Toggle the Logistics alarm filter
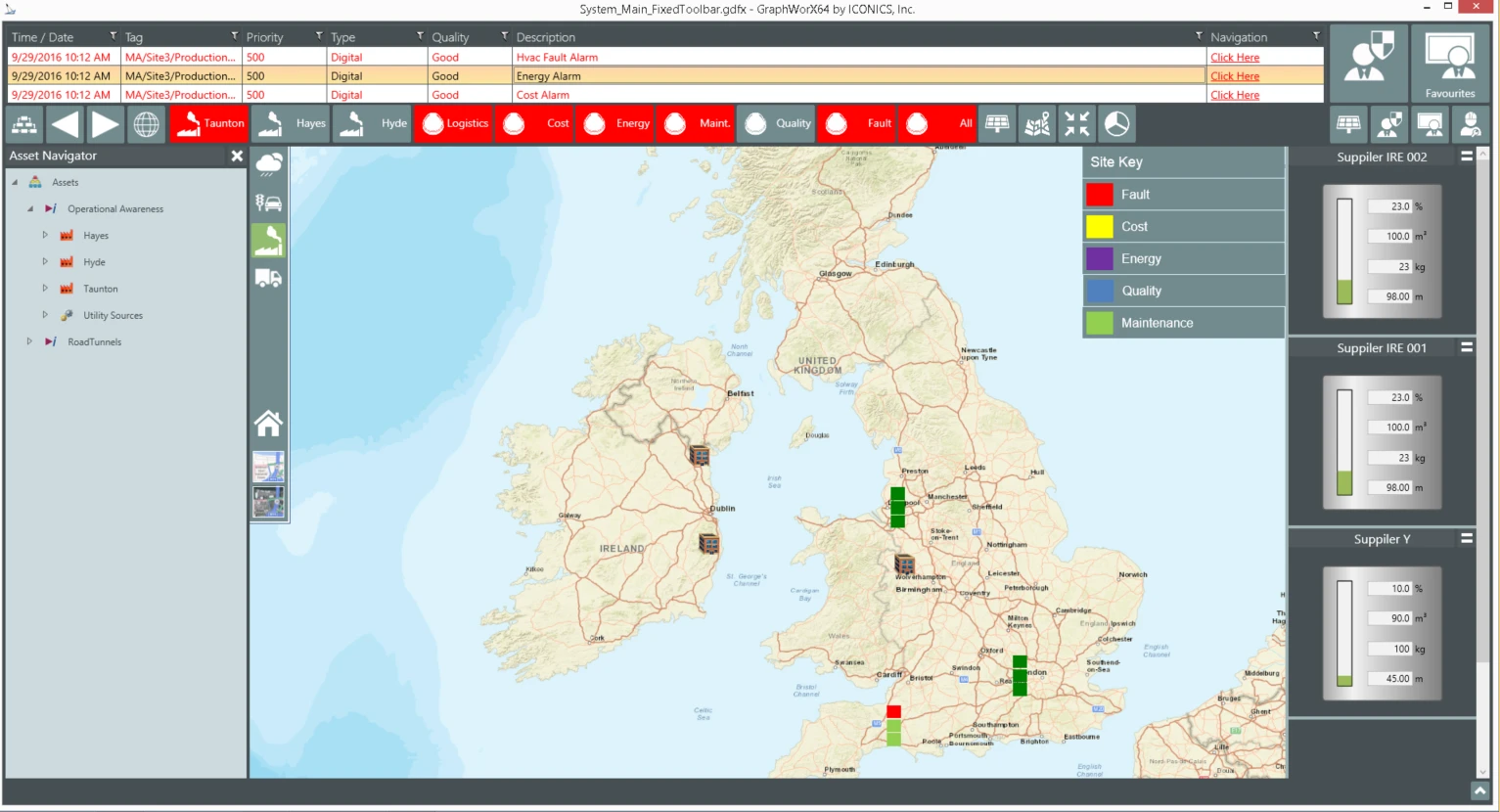This screenshot has height=812, width=1500. click(x=455, y=124)
